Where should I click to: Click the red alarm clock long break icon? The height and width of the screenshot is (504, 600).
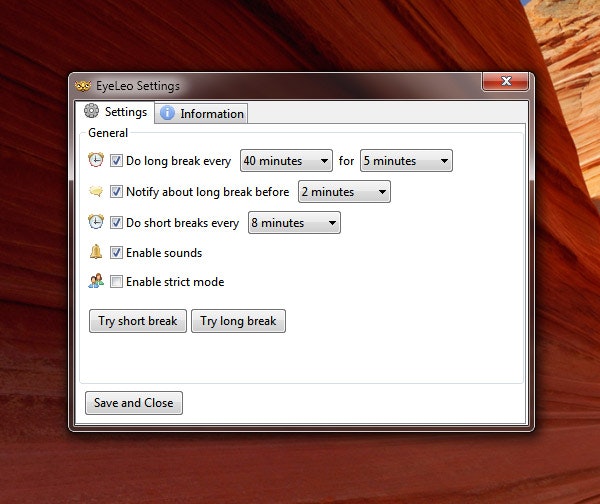click(x=96, y=160)
